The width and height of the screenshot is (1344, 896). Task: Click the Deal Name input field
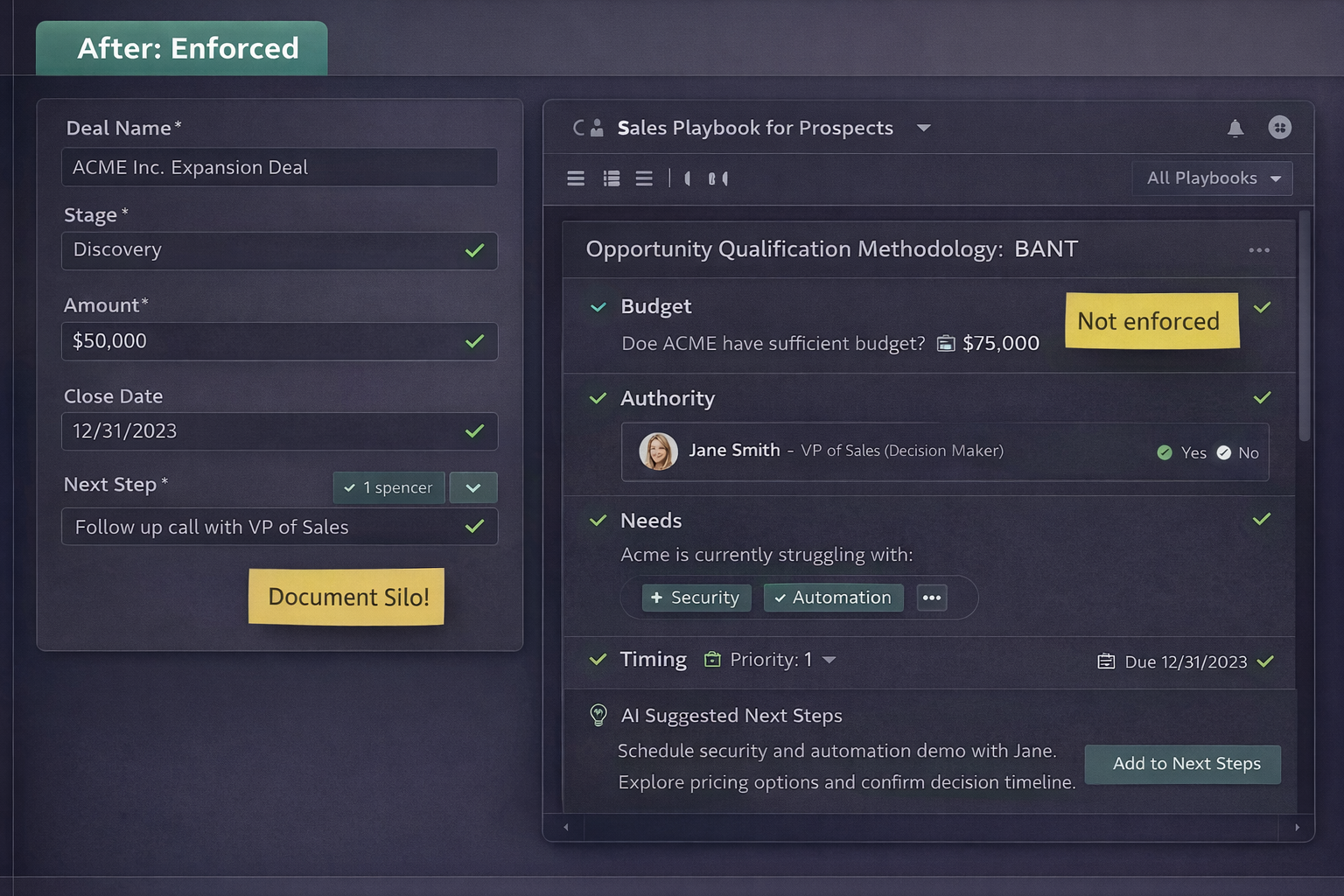tap(279, 167)
